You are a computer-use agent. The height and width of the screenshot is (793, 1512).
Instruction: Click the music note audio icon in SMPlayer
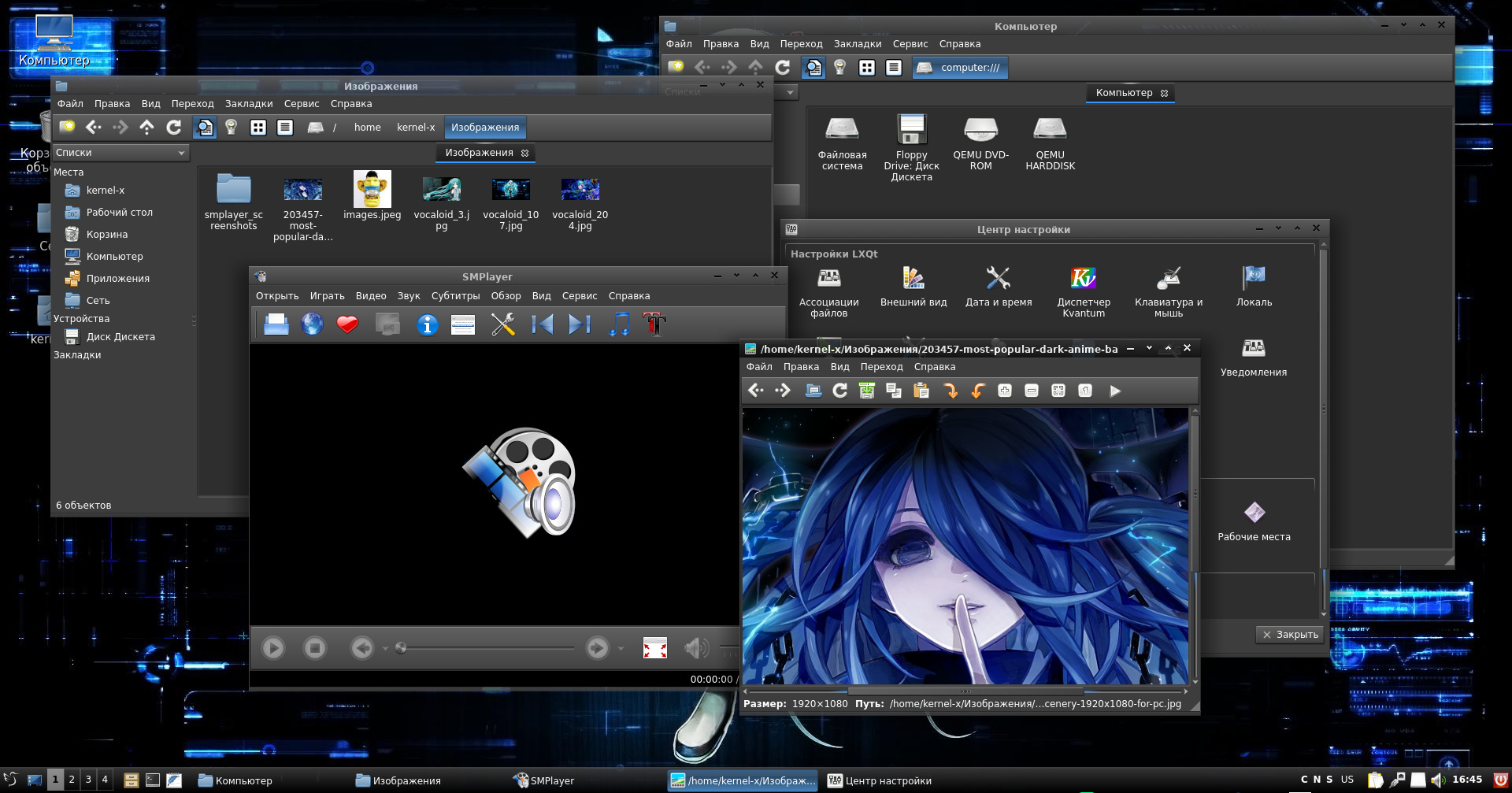coord(620,324)
